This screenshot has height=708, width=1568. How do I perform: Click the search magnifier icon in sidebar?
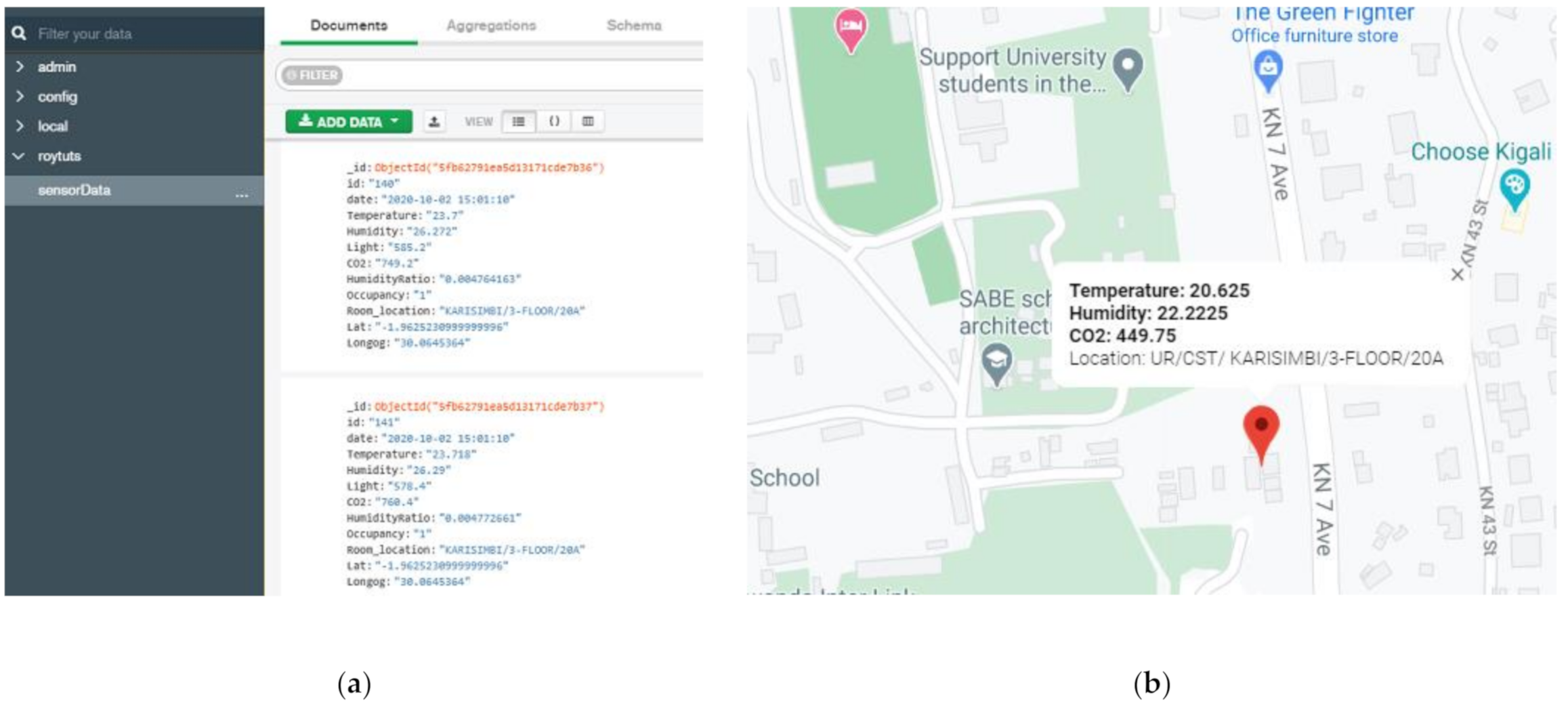click(19, 33)
